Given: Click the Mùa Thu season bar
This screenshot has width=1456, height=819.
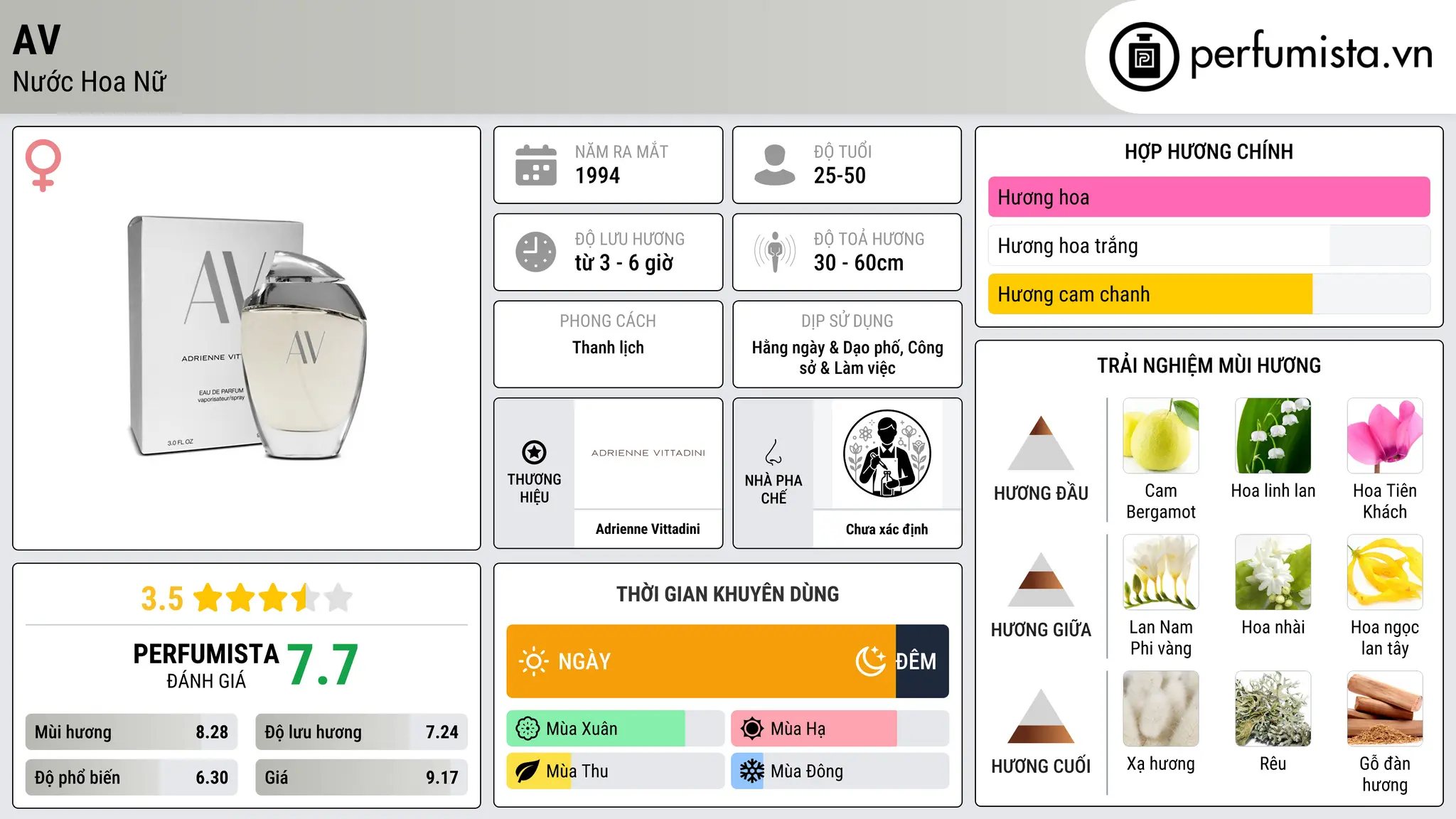Looking at the screenshot, I should pyautogui.click(x=616, y=771).
